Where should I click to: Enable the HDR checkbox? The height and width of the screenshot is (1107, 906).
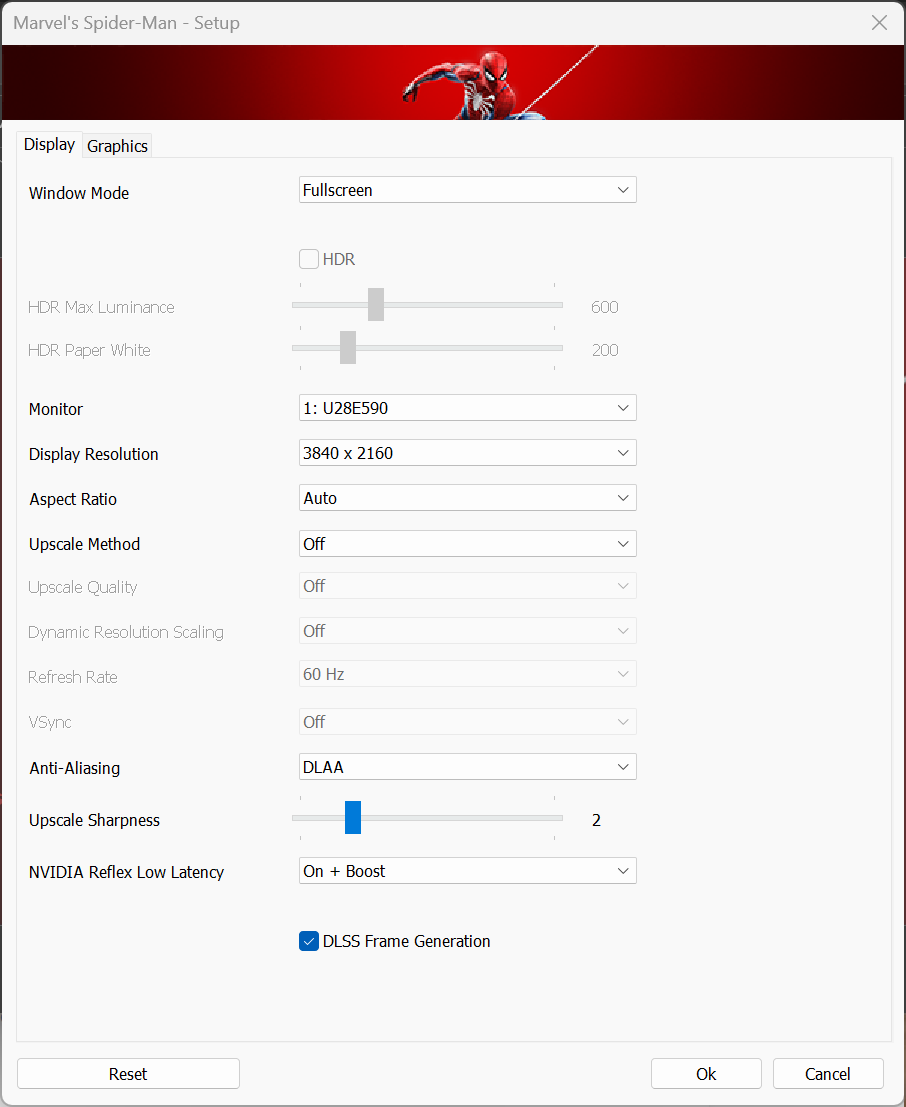[x=309, y=259]
